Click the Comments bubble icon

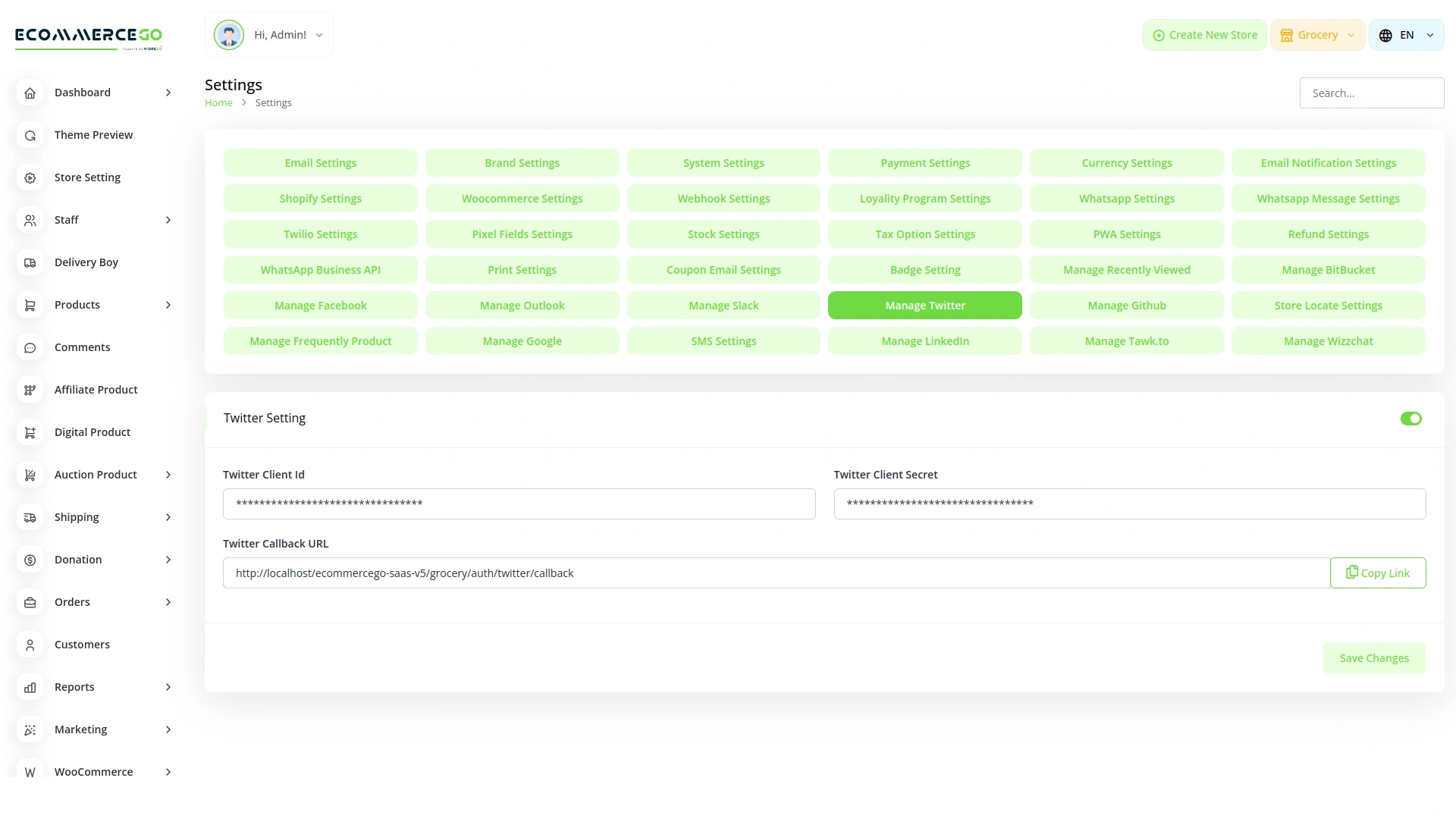pos(30,347)
